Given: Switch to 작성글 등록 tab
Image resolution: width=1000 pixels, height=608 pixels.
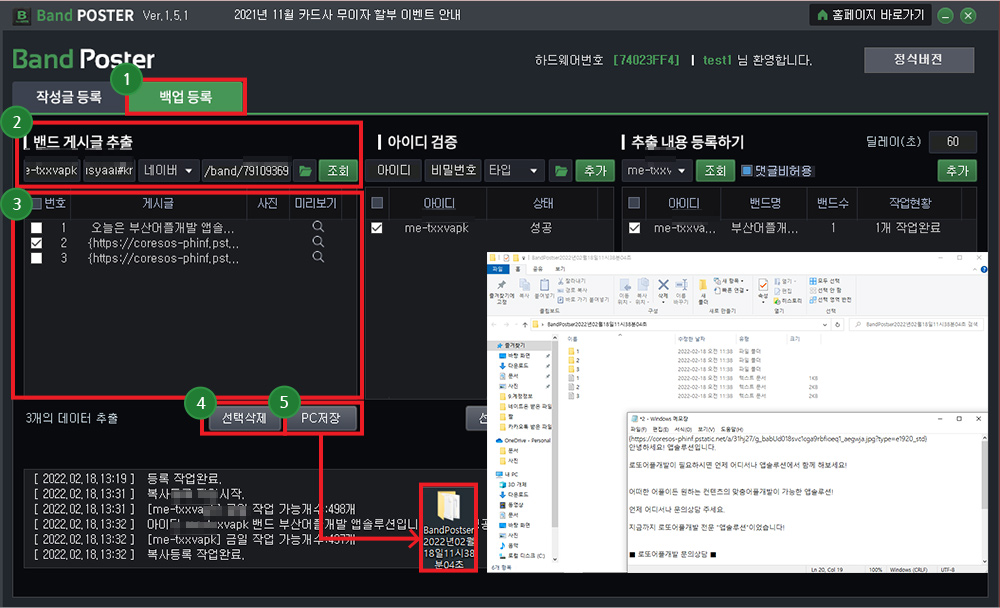Looking at the screenshot, I should (x=69, y=97).
